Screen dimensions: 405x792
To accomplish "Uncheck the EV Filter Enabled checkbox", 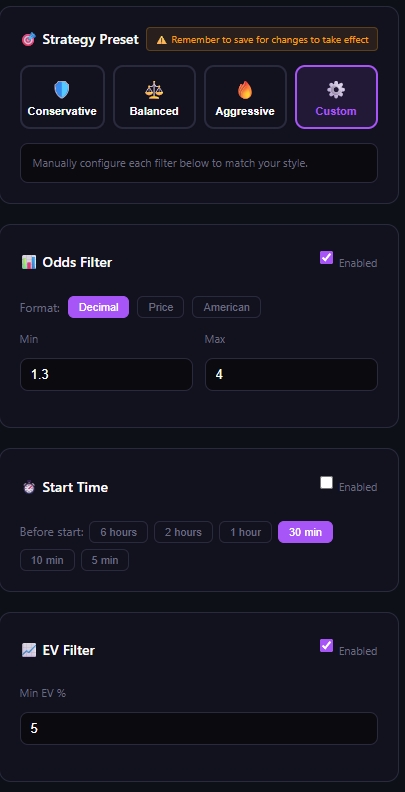I will (x=327, y=646).
